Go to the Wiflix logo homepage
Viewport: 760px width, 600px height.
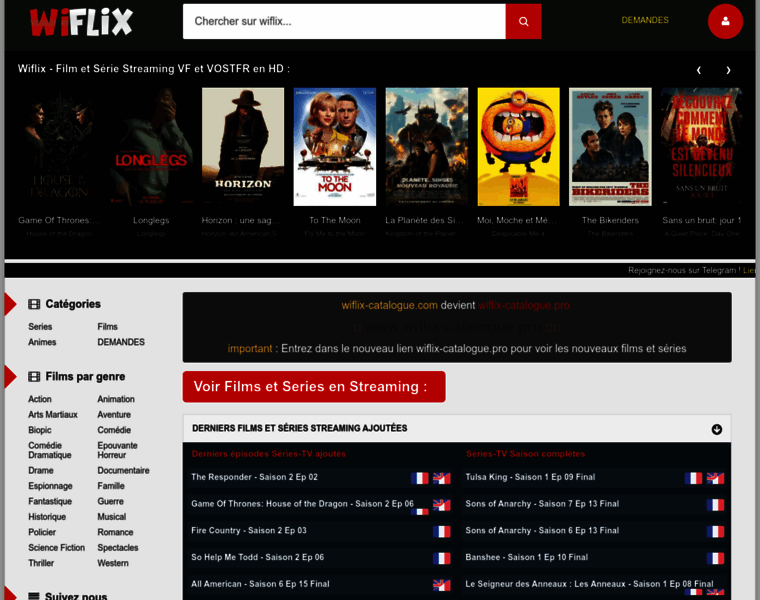81,22
